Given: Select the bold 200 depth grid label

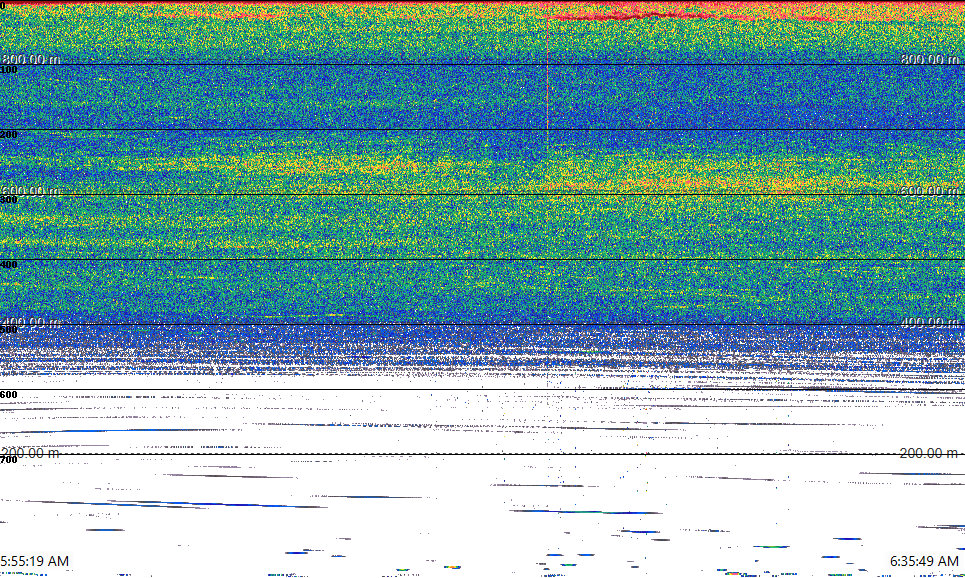Looking at the screenshot, I should pyautogui.click(x=9, y=135).
